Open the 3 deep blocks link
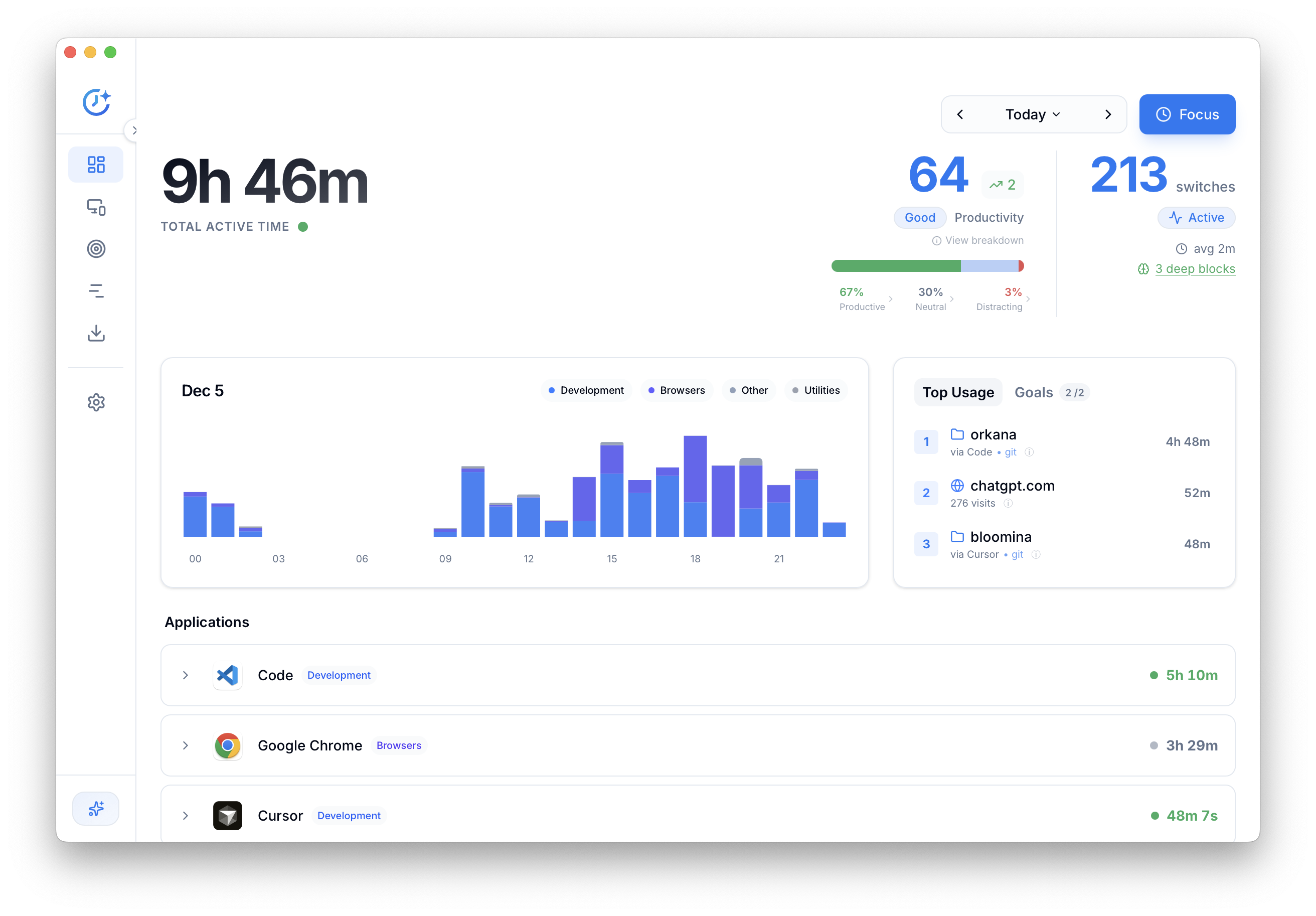 1195,269
